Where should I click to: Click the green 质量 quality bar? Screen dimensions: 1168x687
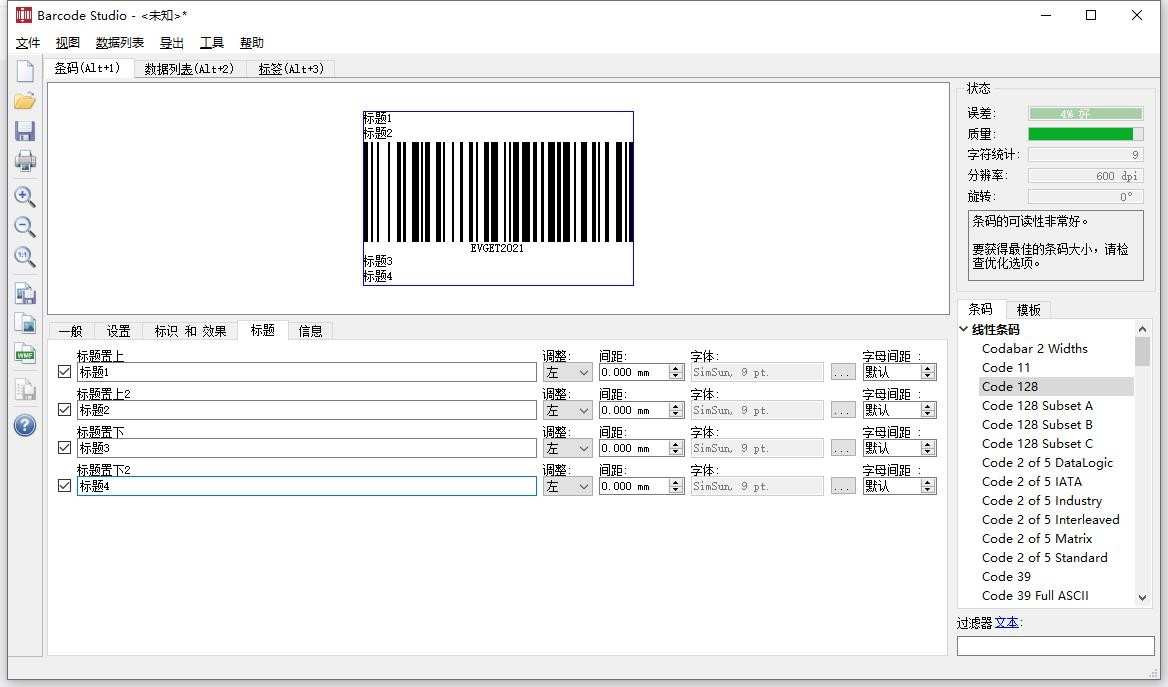pos(1085,134)
